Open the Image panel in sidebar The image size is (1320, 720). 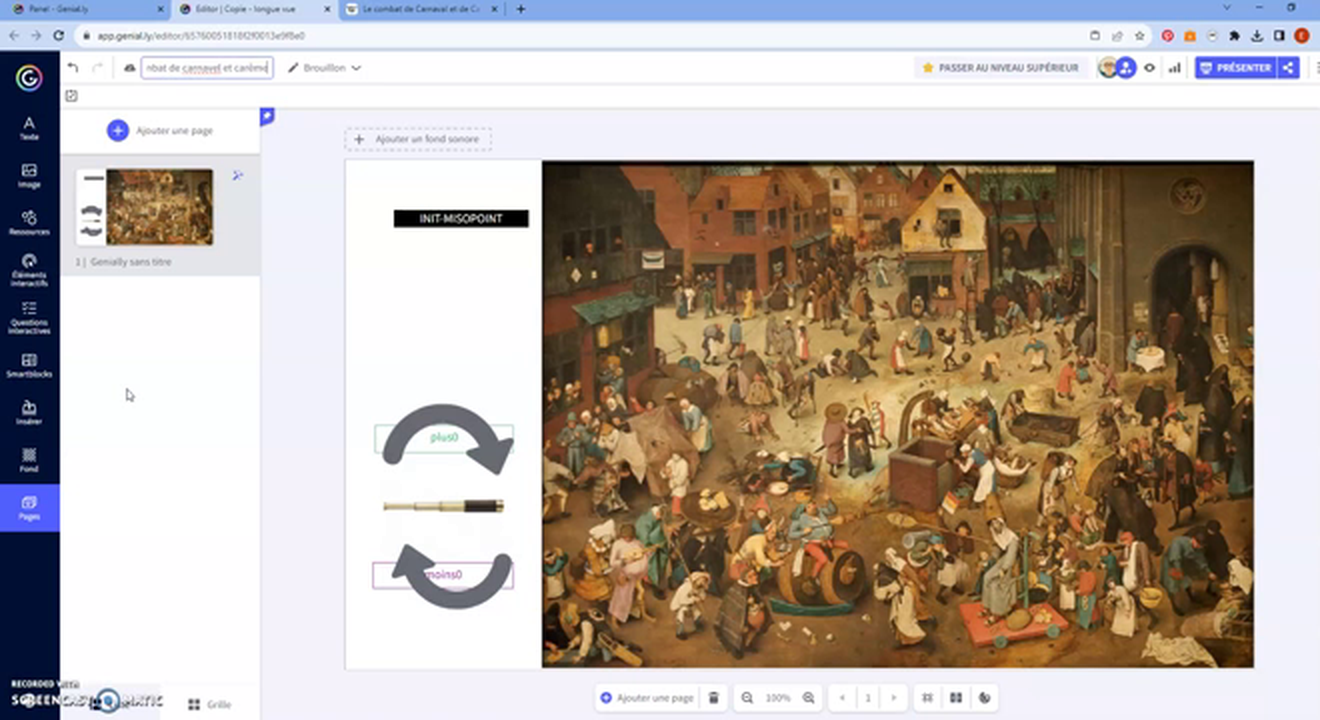[29, 176]
